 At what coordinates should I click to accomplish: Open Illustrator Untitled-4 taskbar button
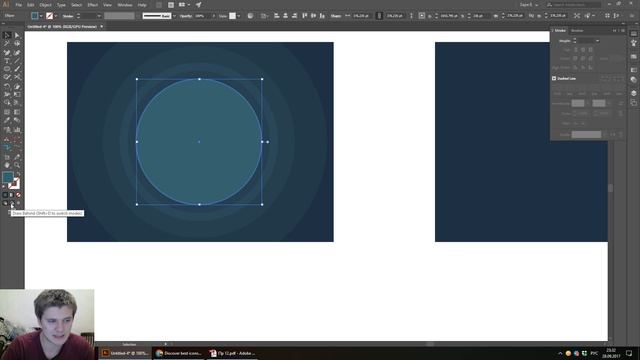click(x=125, y=353)
